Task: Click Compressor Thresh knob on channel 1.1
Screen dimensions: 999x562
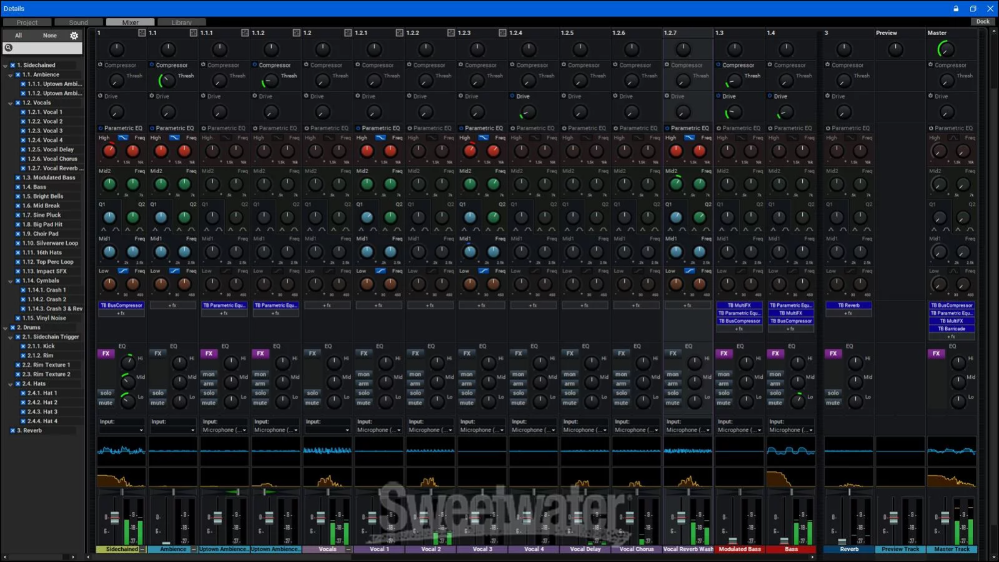Action: pyautogui.click(x=167, y=80)
